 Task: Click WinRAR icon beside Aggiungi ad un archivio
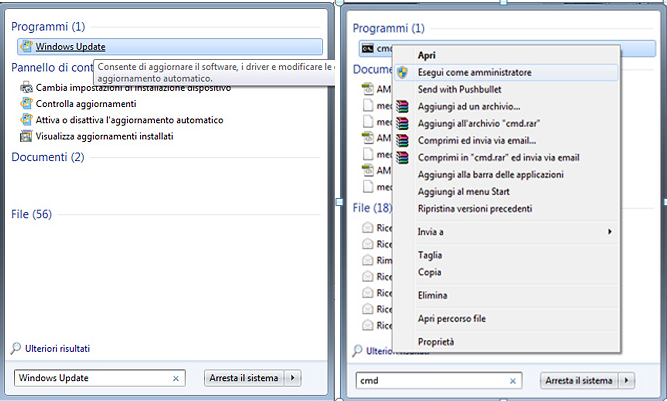[402, 106]
